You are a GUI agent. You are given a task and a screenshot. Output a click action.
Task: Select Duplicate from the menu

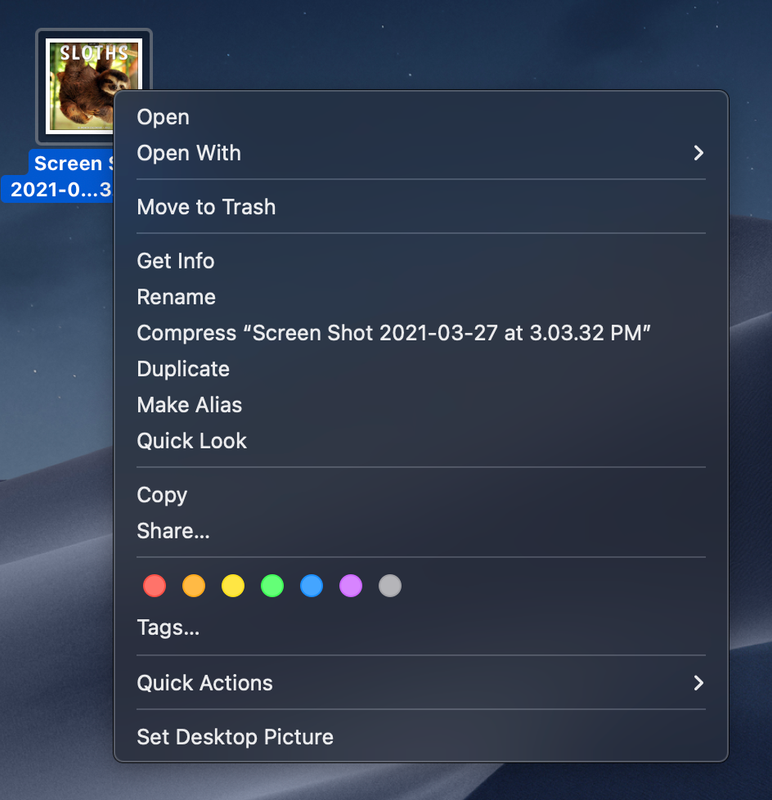(183, 369)
